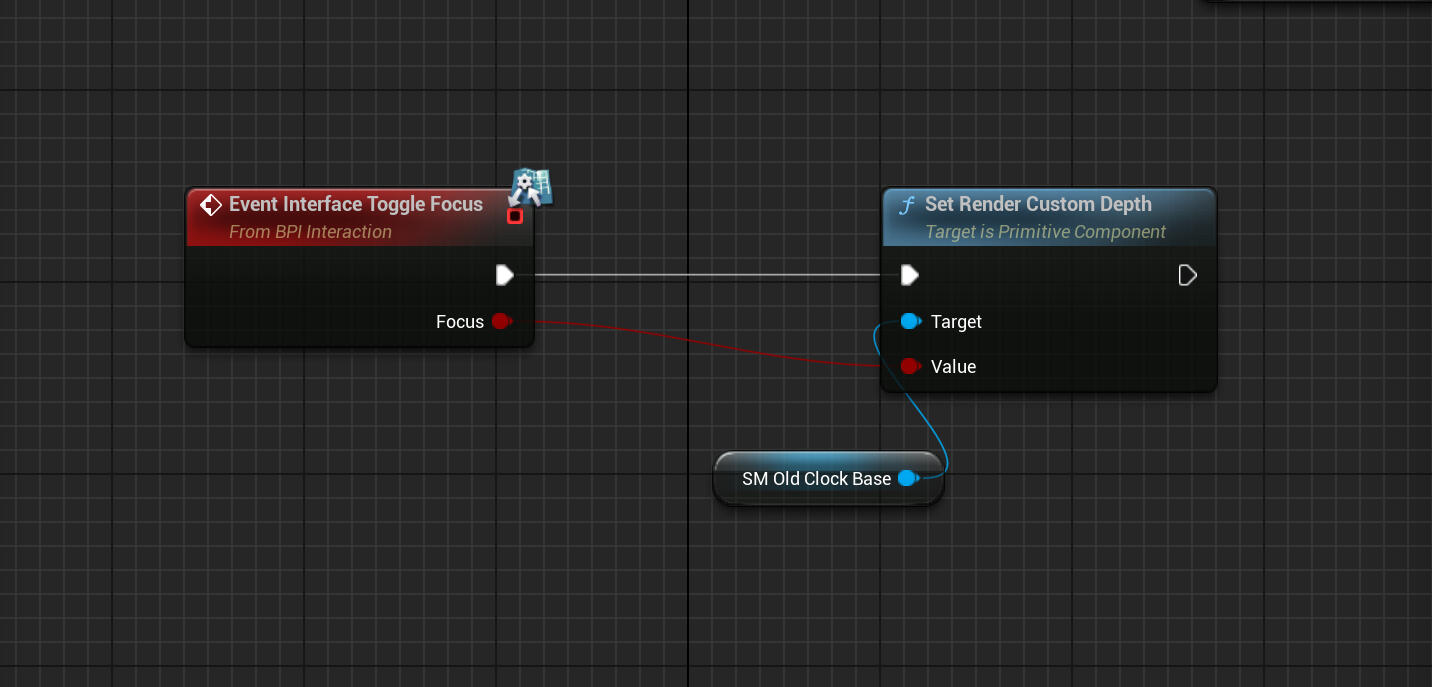This screenshot has height=687, width=1432.
Task: Select the SM Old Clock Base variable node
Action: pos(815,479)
